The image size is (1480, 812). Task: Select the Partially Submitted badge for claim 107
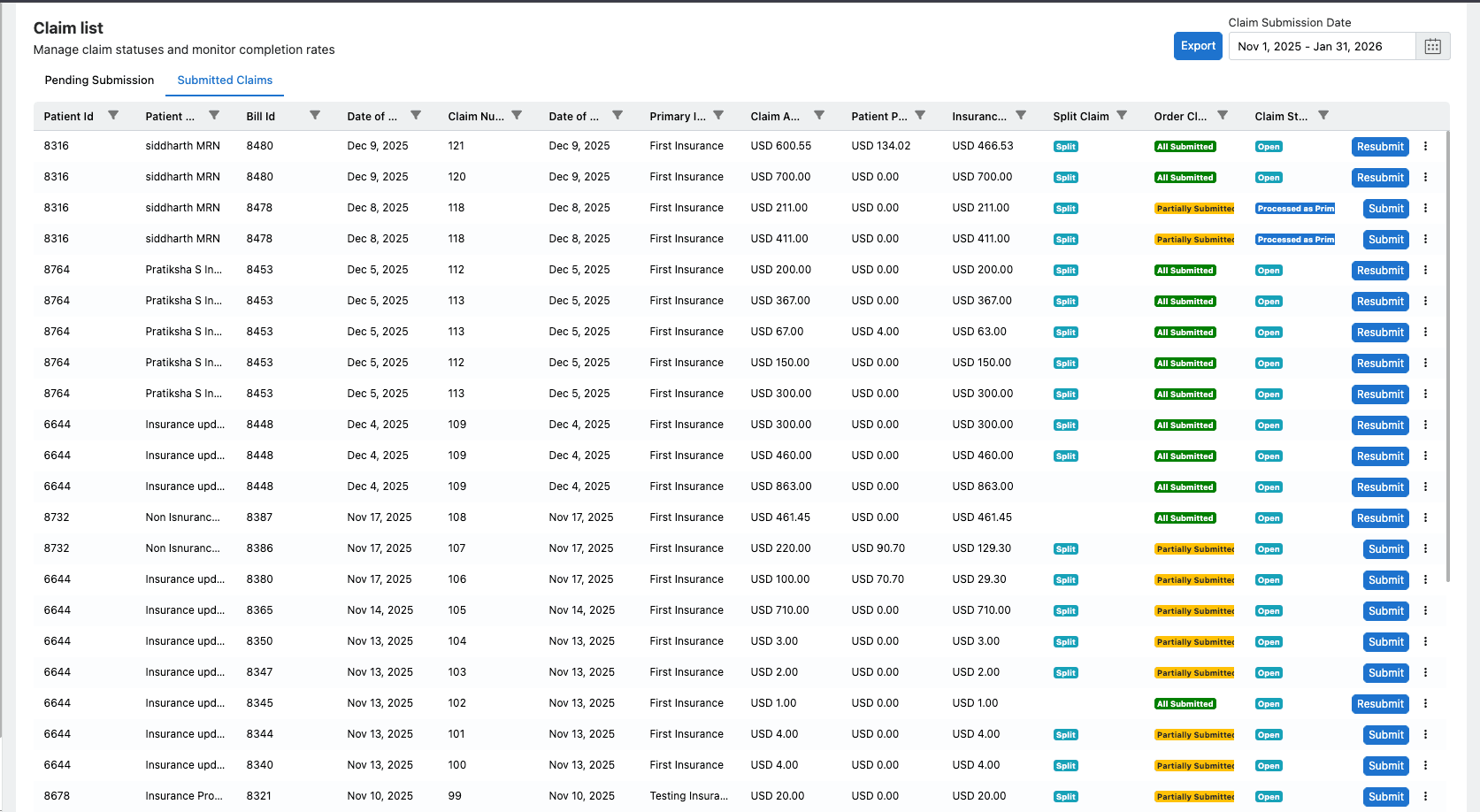coord(1195,549)
